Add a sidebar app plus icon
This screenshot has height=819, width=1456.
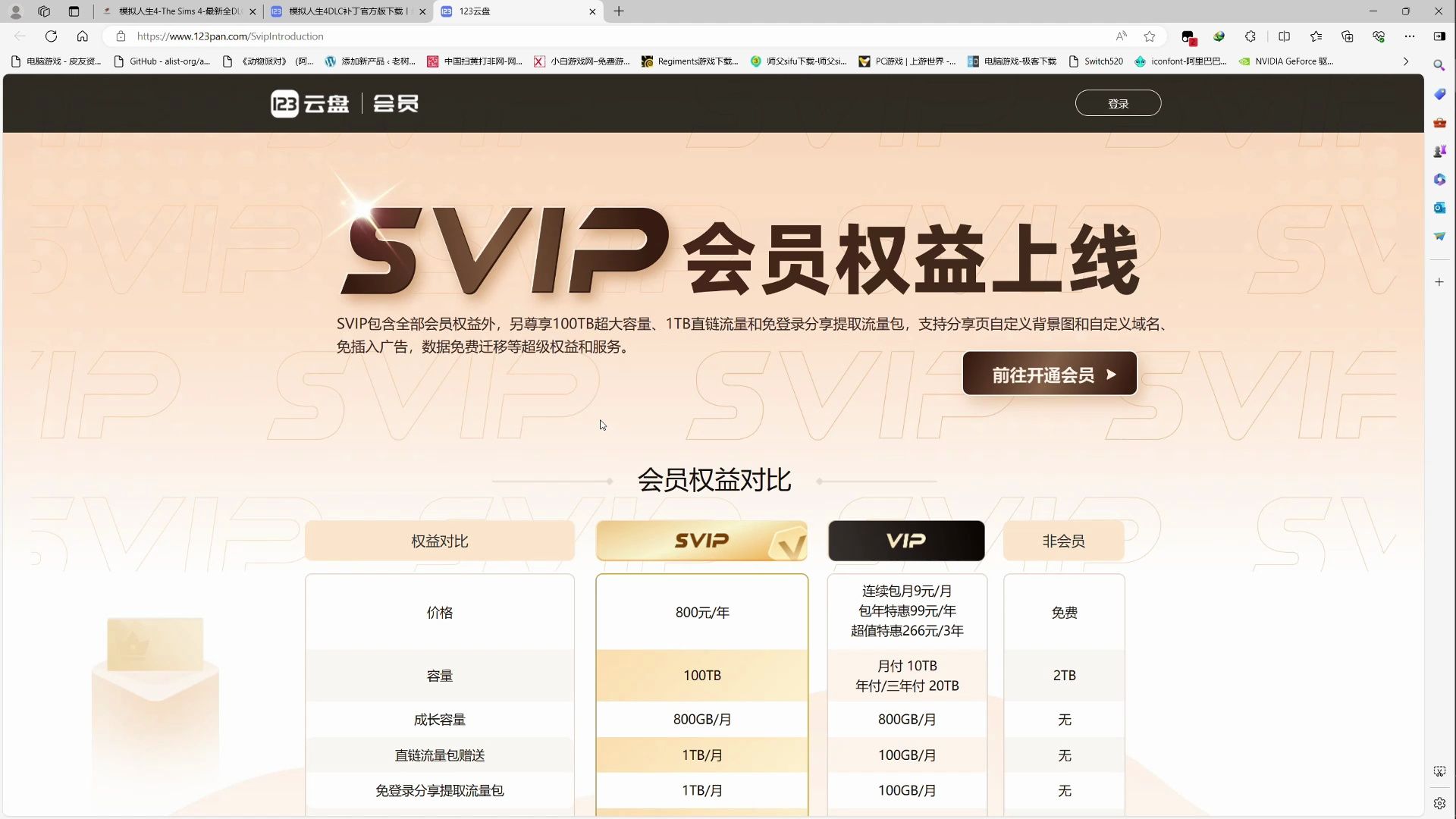click(1439, 281)
